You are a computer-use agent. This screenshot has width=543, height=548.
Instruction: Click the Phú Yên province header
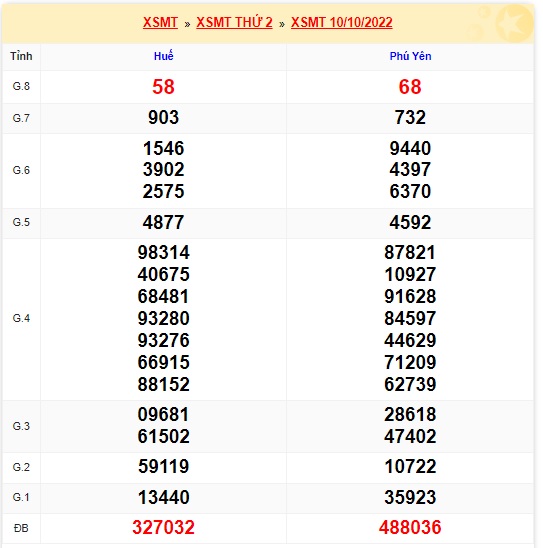(x=410, y=56)
